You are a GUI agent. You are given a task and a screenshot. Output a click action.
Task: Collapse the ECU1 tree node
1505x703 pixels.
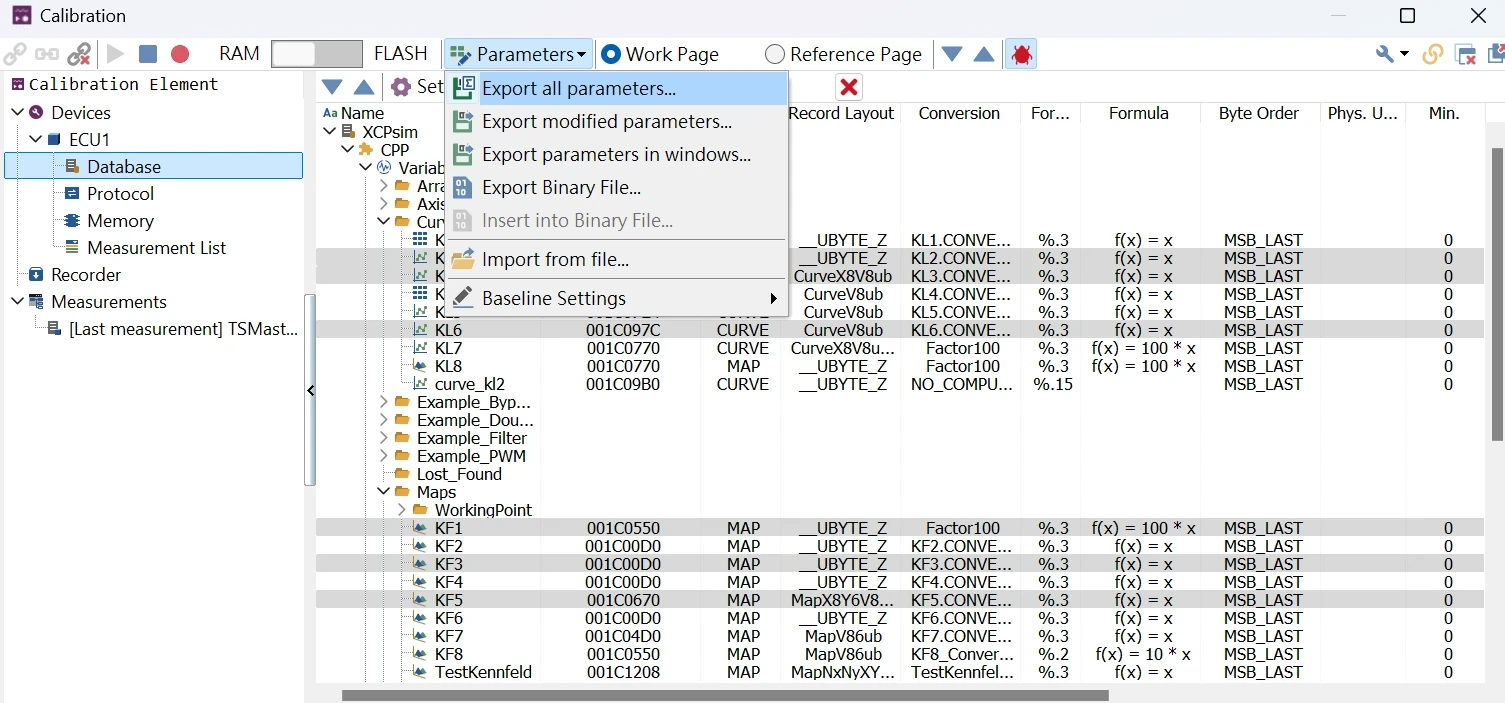(35, 139)
